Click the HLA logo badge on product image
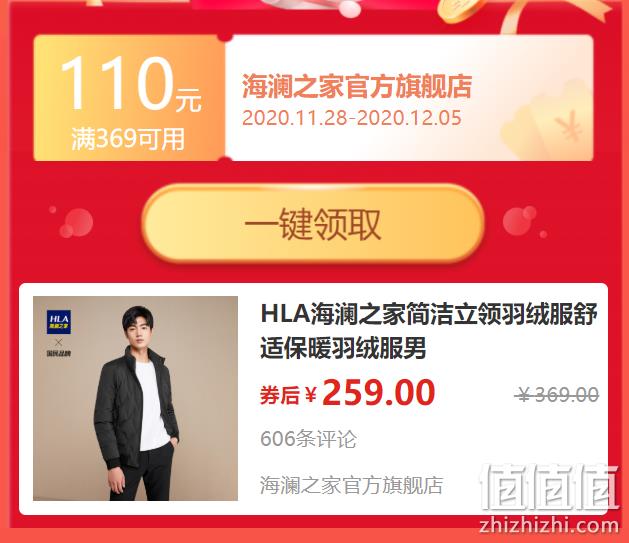Image resolution: width=629 pixels, height=543 pixels. pos(59,322)
